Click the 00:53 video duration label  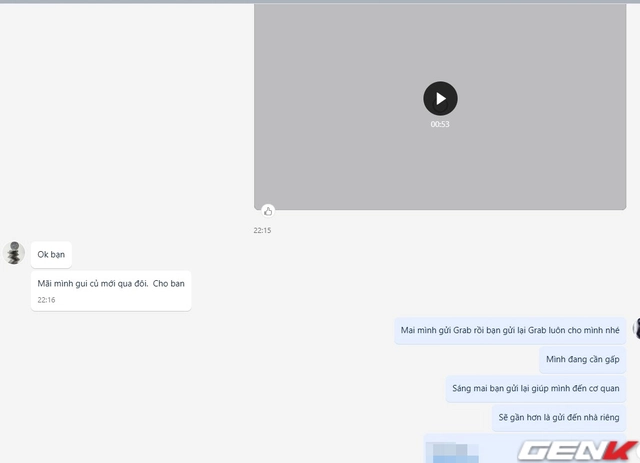440,124
